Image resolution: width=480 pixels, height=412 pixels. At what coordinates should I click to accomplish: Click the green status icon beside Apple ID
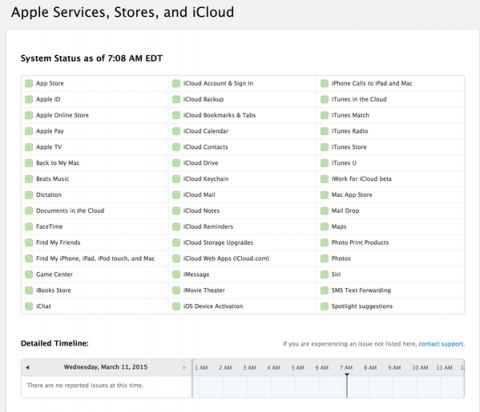click(29, 99)
